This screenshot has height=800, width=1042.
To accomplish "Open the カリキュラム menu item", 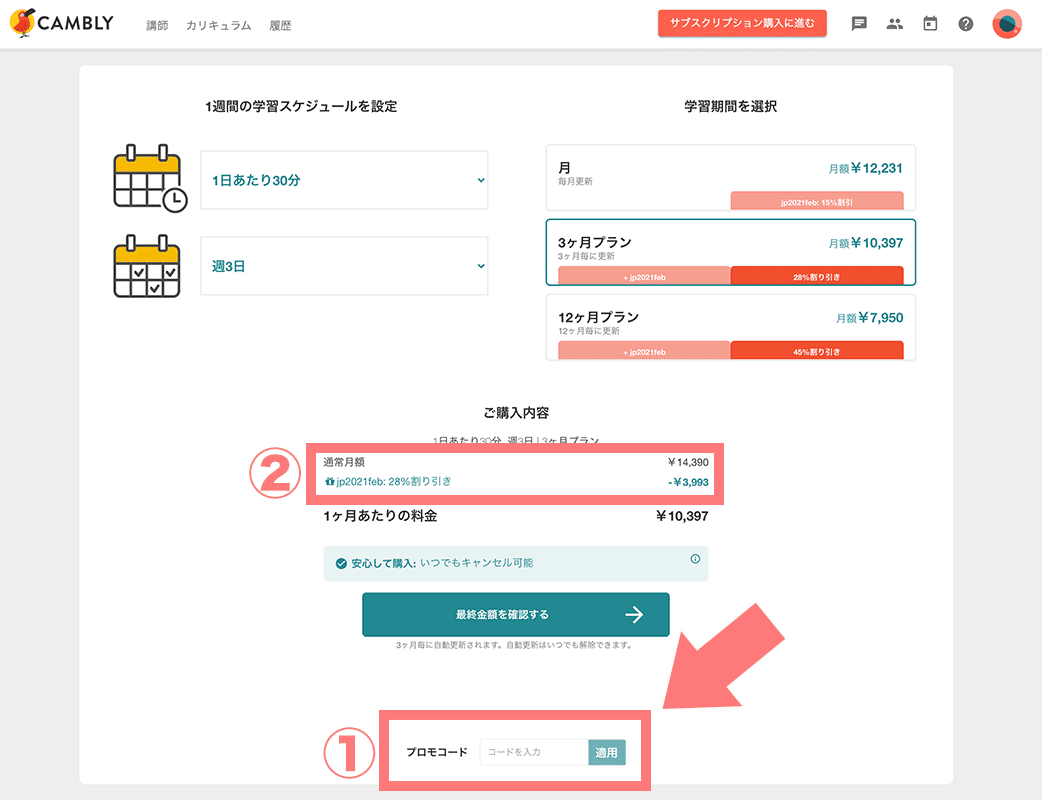I will pos(221,25).
